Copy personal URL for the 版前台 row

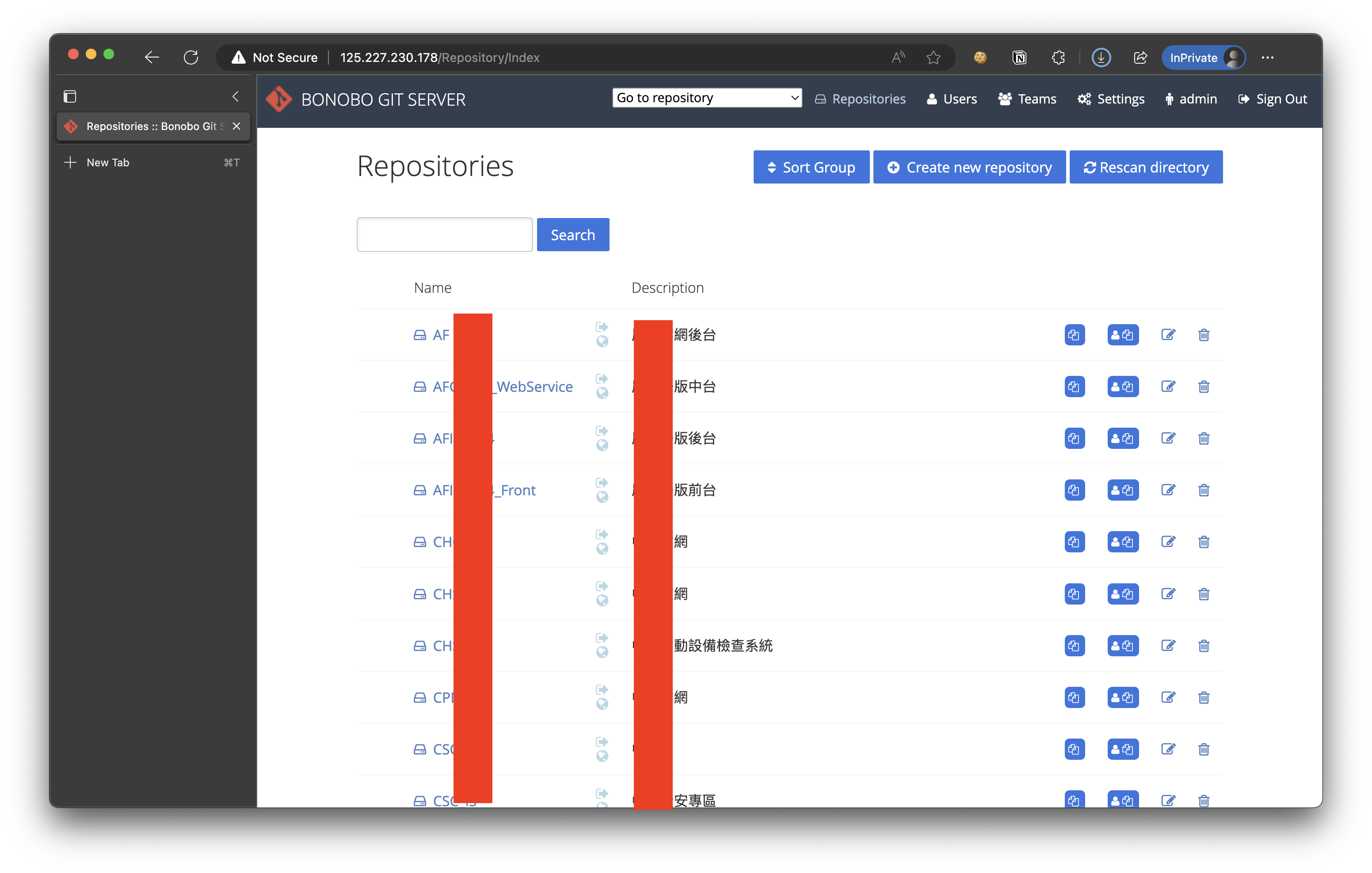1122,490
